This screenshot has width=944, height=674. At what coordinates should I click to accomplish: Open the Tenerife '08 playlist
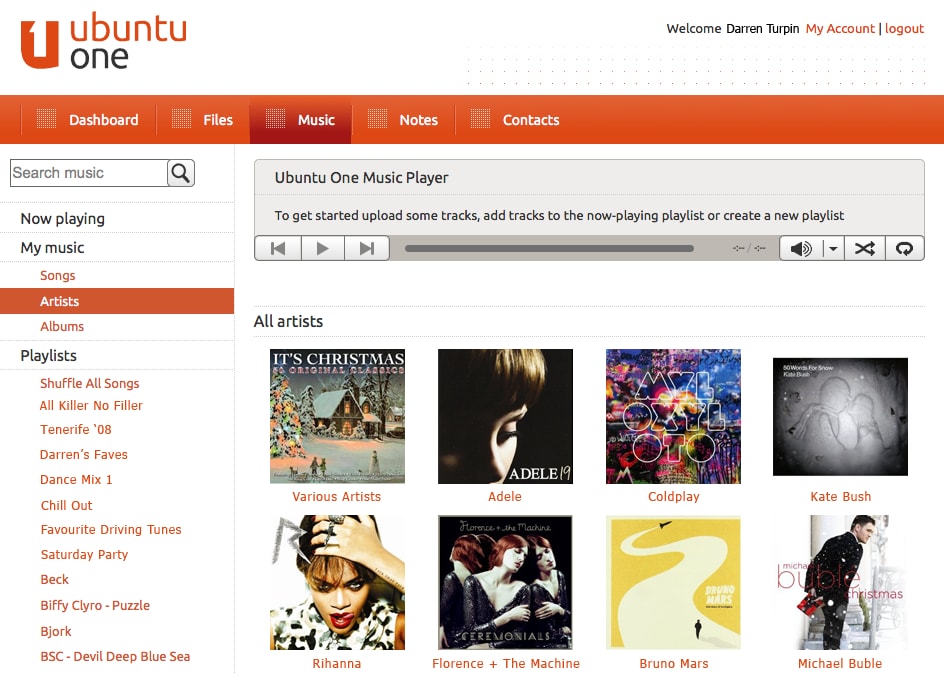point(76,430)
